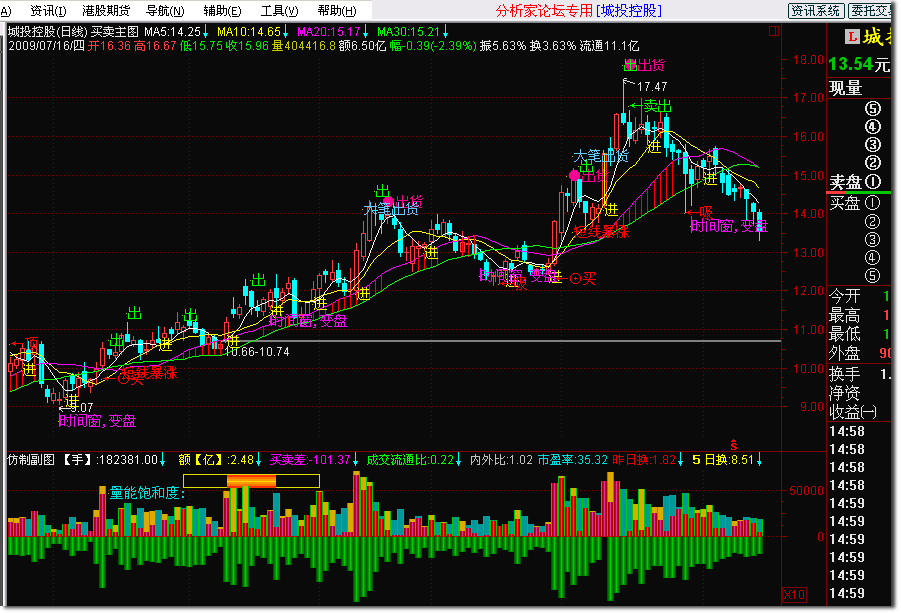The image size is (901, 613).
Task: Open the 导航(N) menu
Action: [x=165, y=10]
